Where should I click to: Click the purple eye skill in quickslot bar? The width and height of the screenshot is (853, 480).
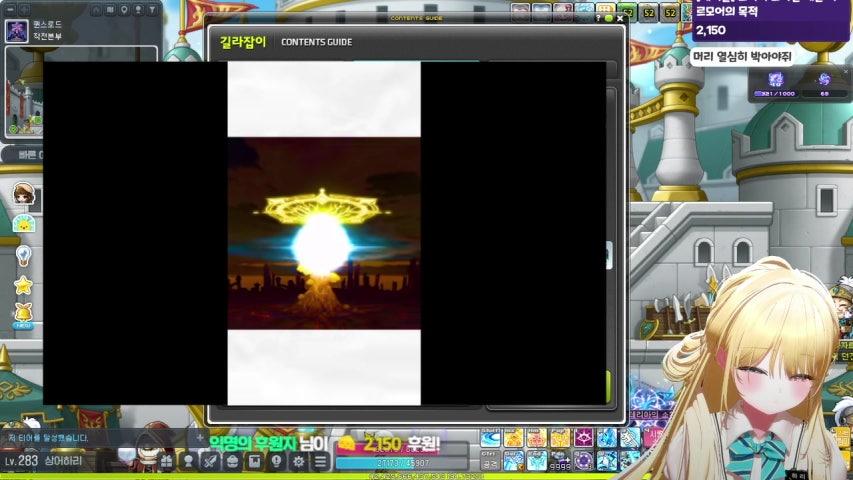pos(583,437)
